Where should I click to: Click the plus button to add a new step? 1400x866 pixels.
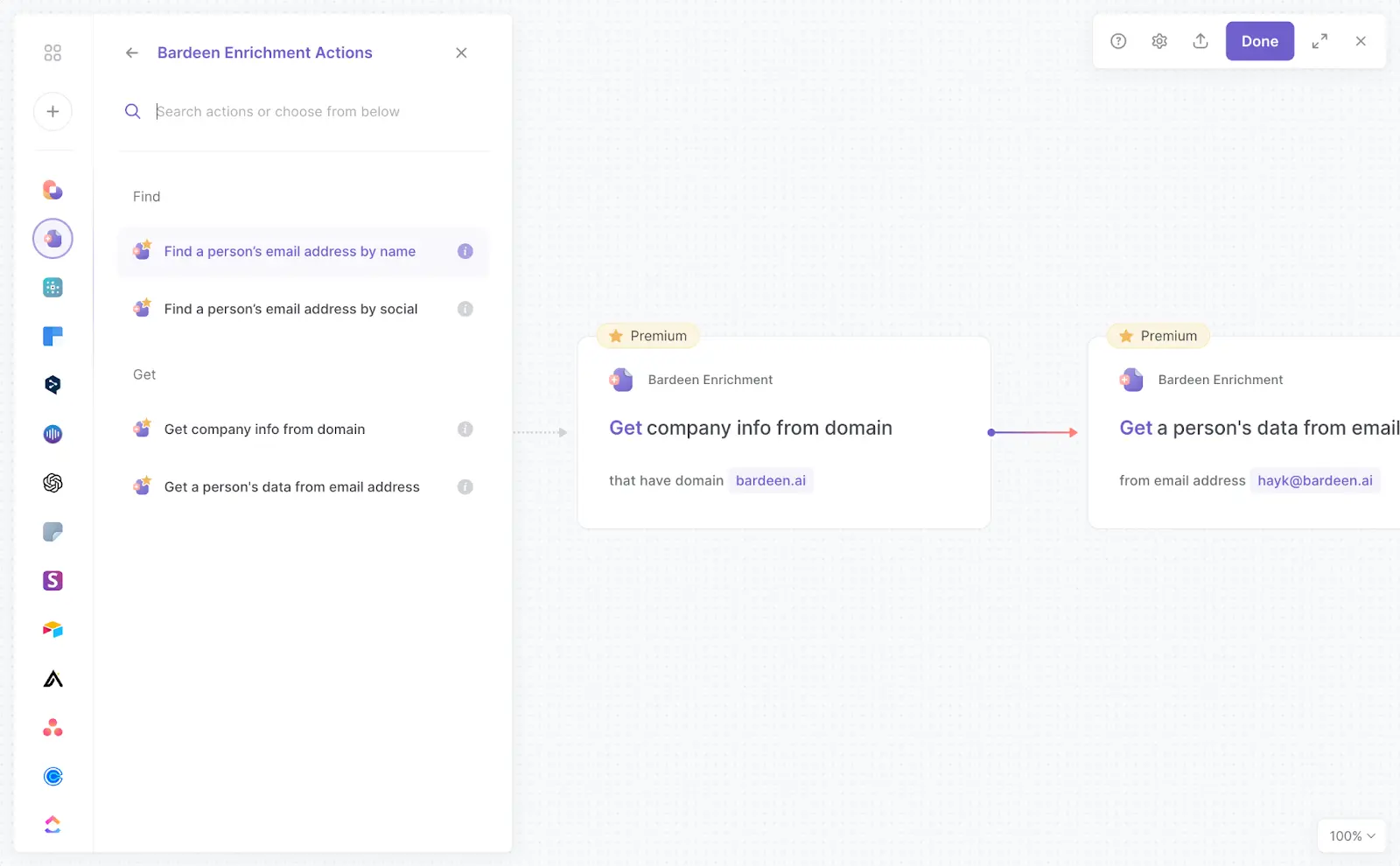[52, 111]
